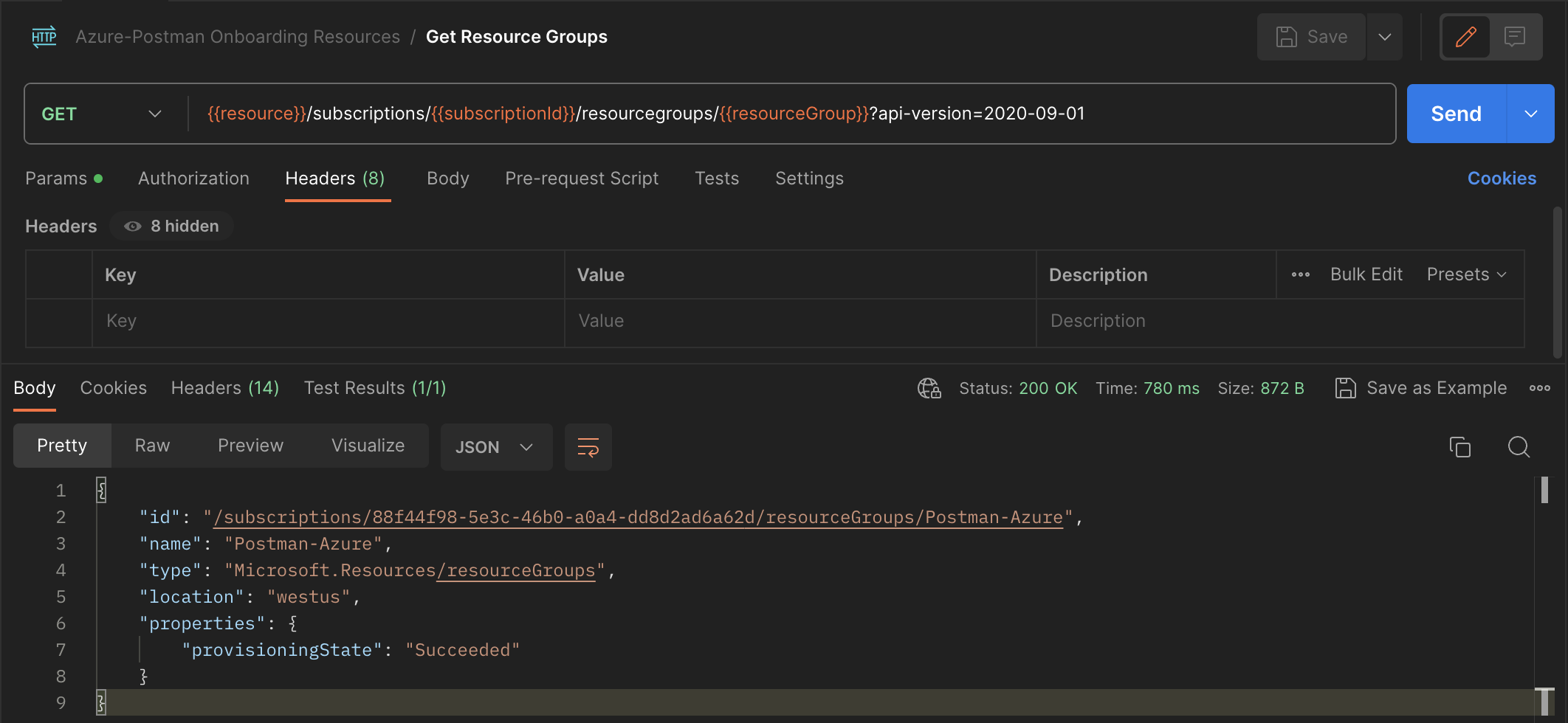This screenshot has height=723, width=1568.
Task: Open headers table options ellipsis
Action: [1301, 274]
